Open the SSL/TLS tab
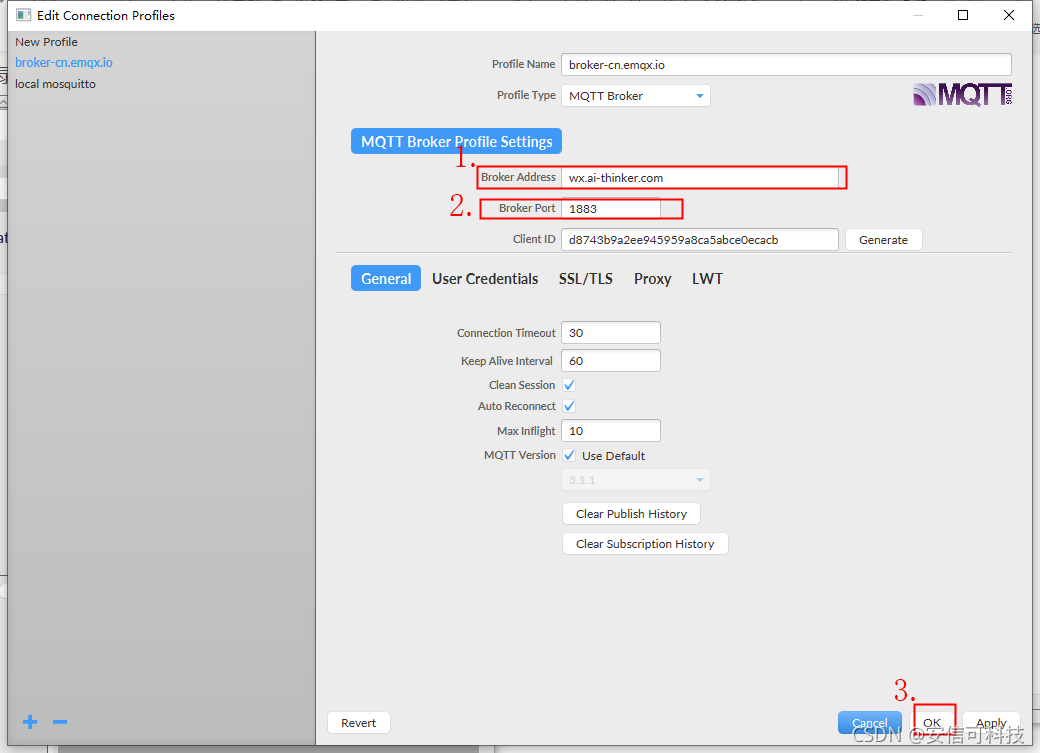 click(586, 279)
